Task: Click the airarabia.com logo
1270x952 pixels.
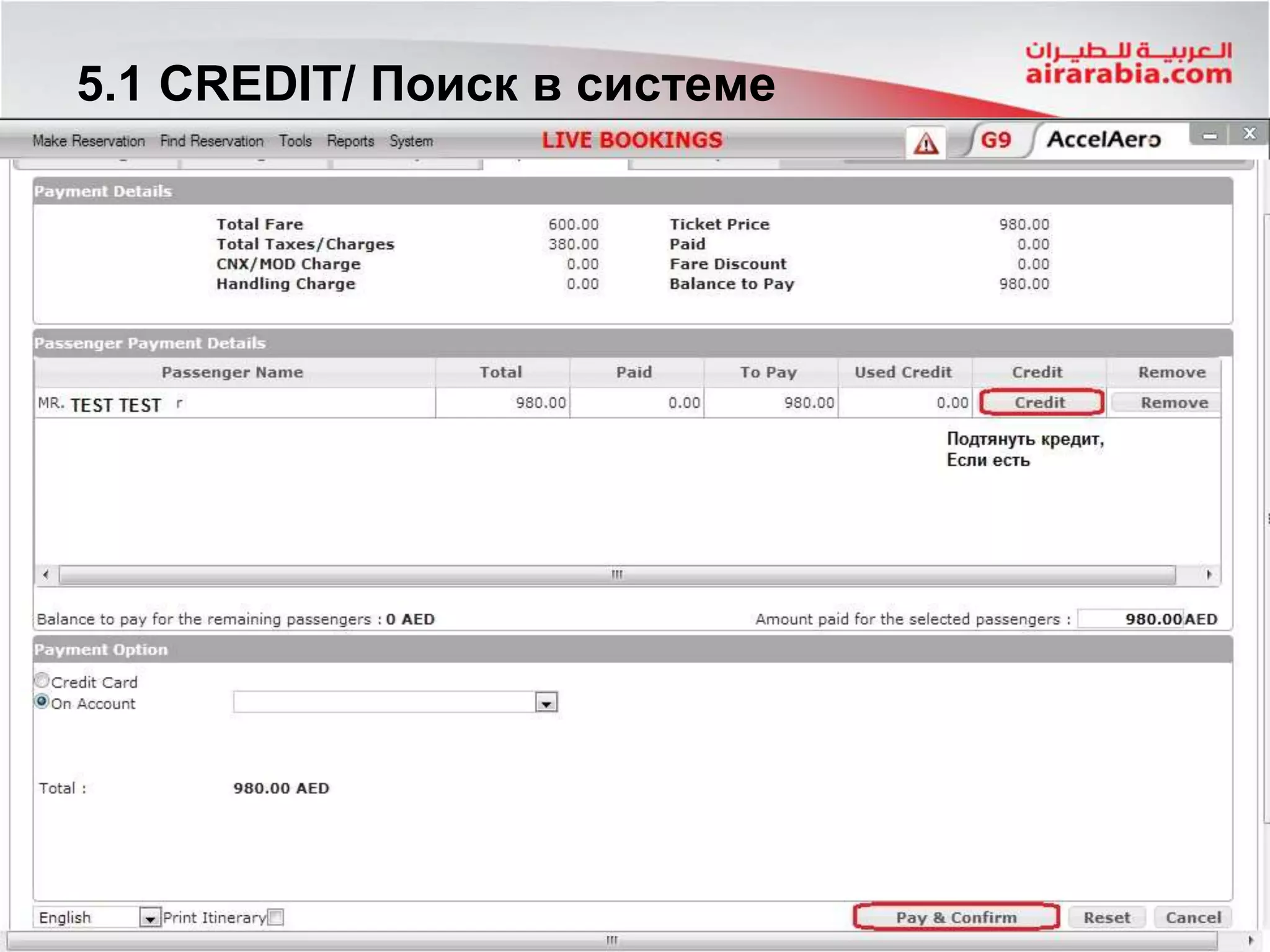Action: [x=1129, y=64]
